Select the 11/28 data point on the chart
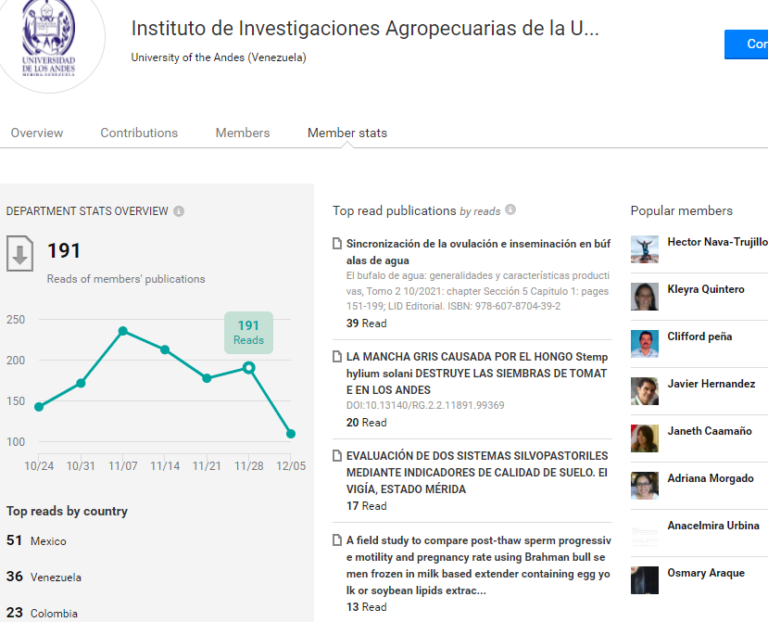This screenshot has height=622, width=768. tap(249, 368)
